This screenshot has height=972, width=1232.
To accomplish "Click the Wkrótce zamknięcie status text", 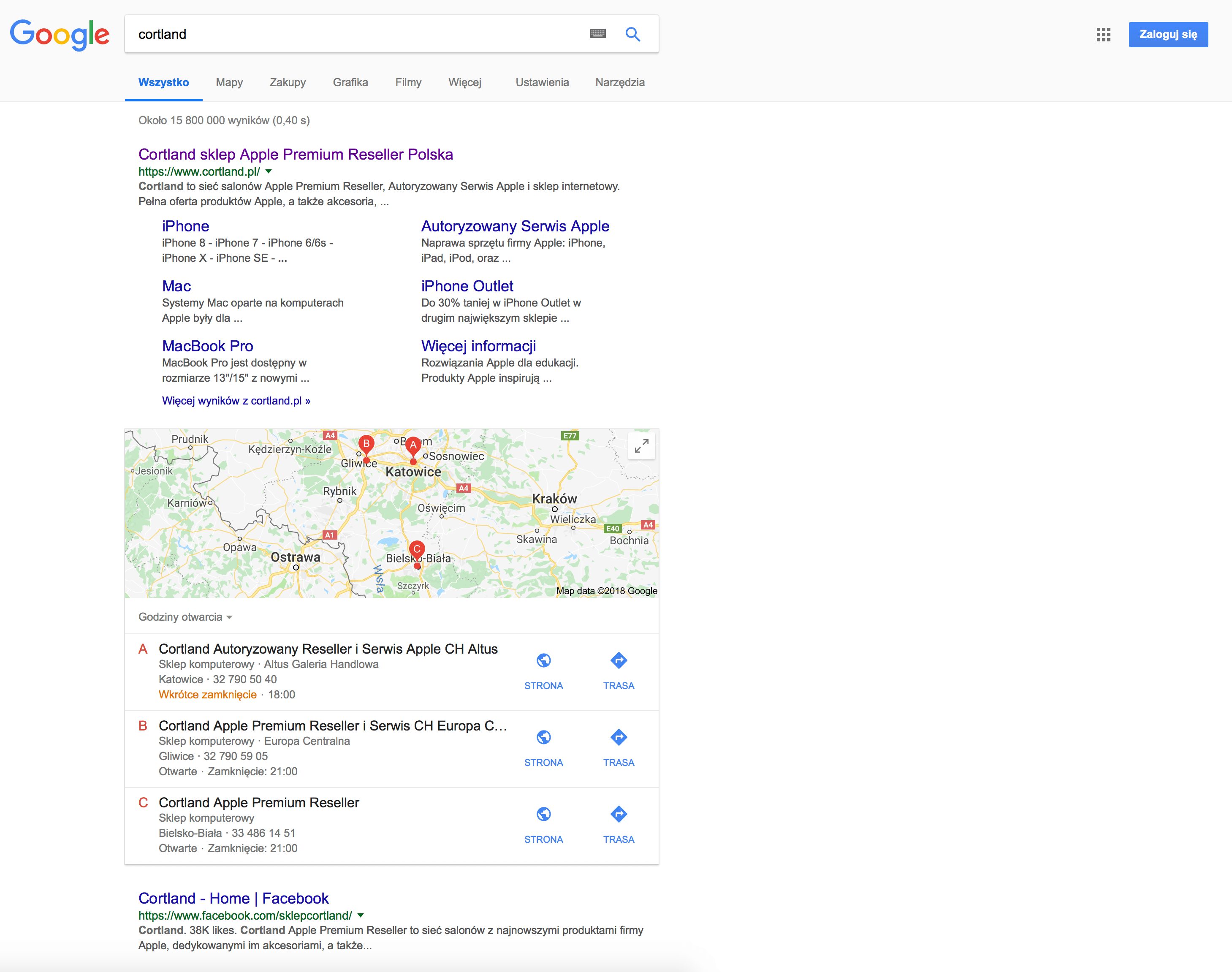I will pyautogui.click(x=207, y=694).
